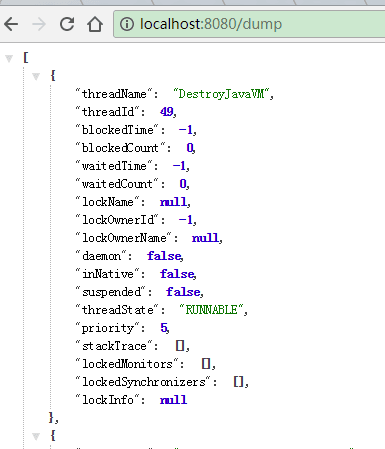Click the lockName null value
The height and width of the screenshot is (449, 385).
coord(173,202)
